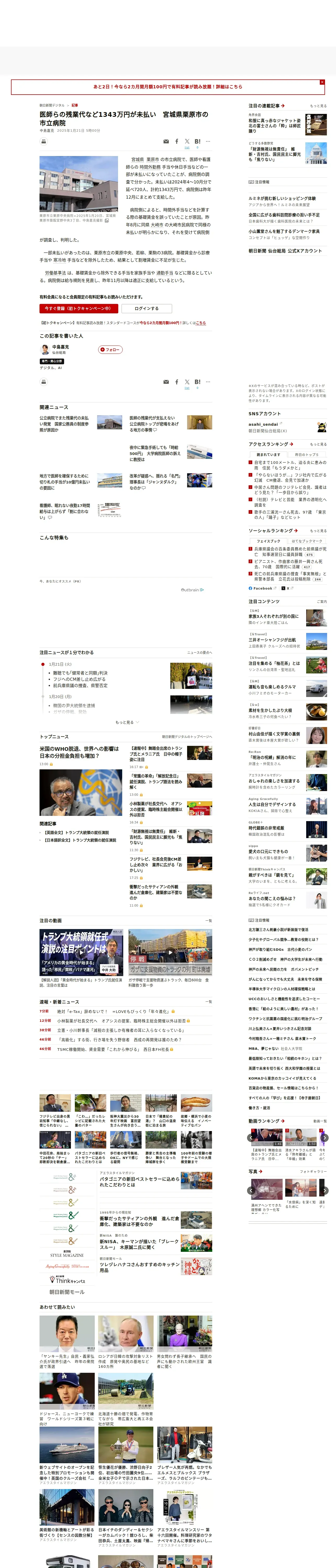
Task: Open ご案内 link beside 注目コンテンツ
Action: tap(322, 601)
